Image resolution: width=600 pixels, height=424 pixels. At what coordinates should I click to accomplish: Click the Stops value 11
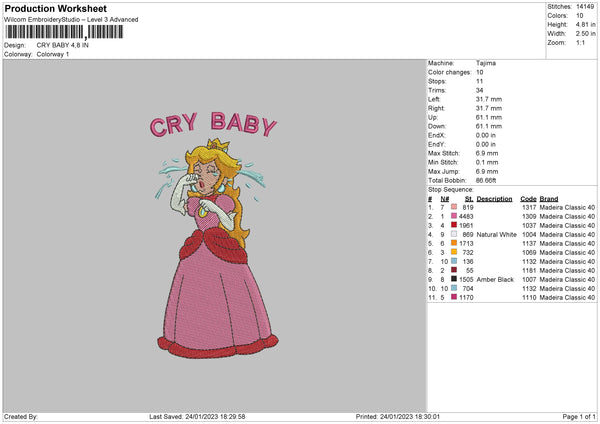click(x=479, y=81)
